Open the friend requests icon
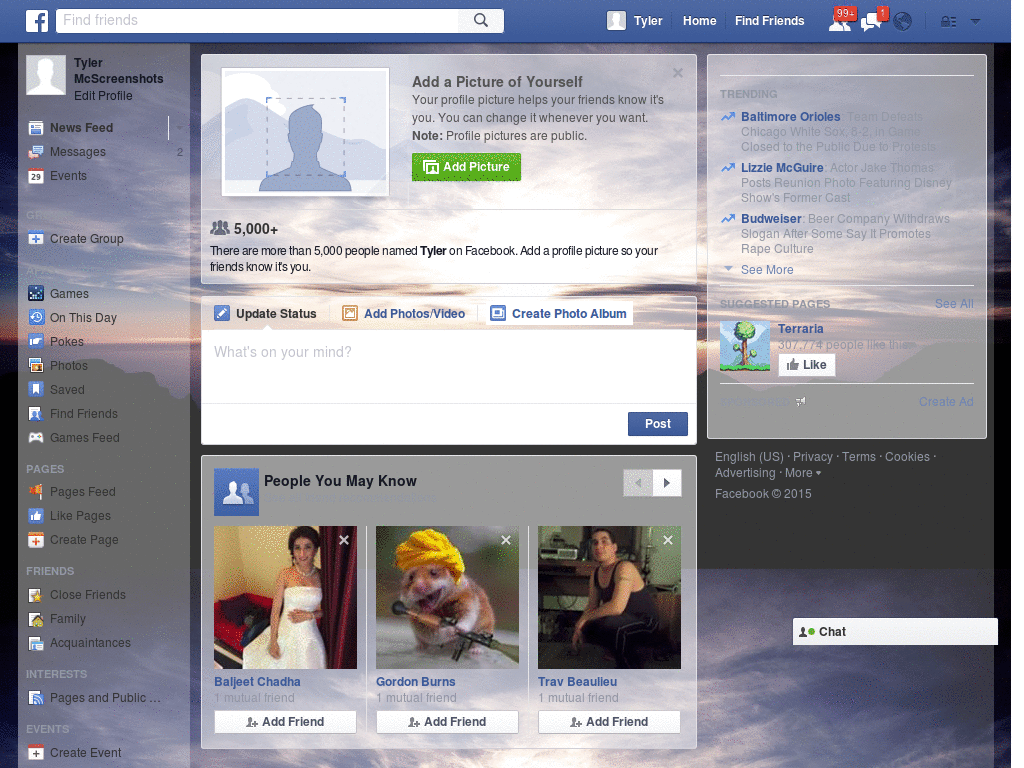The image size is (1024, 768). click(x=840, y=21)
